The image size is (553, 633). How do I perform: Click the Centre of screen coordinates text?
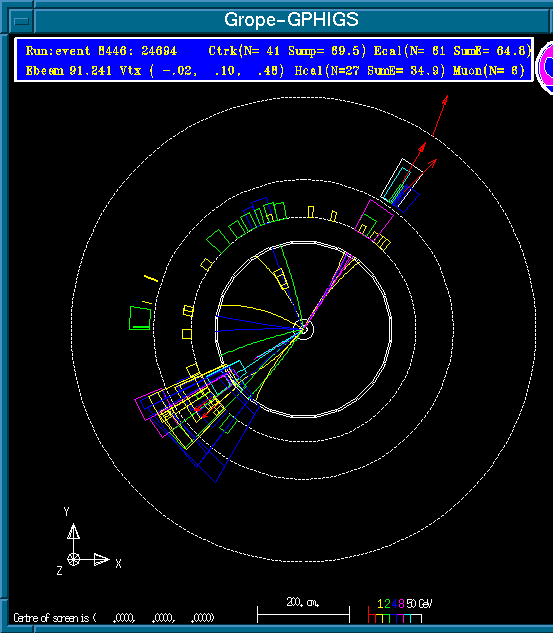(114, 618)
